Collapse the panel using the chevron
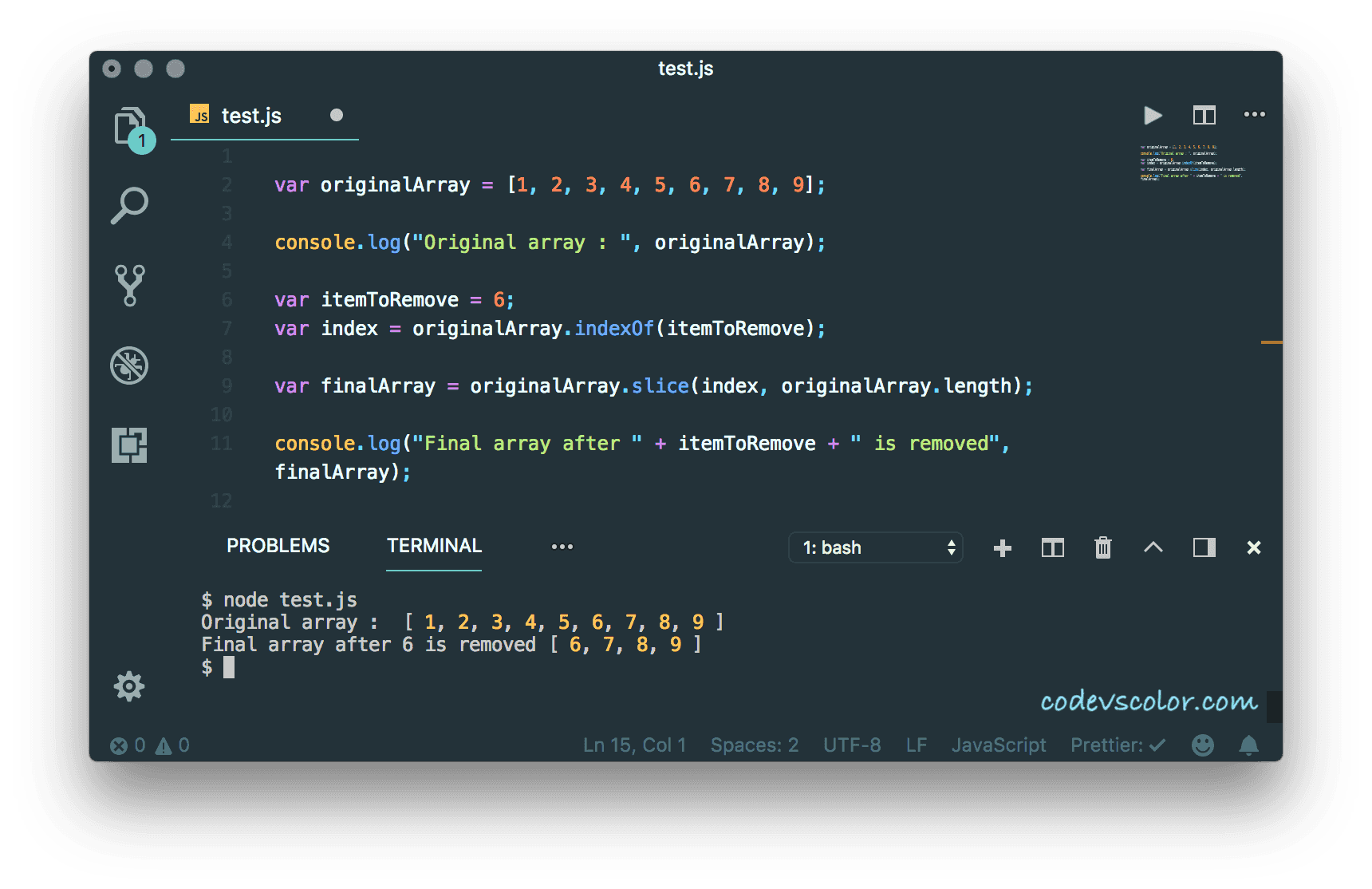 tap(1153, 547)
